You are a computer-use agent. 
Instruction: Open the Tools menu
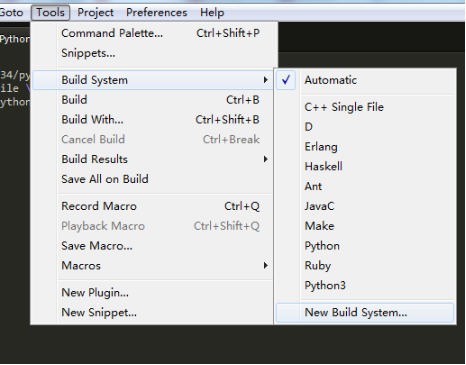pyautogui.click(x=50, y=13)
